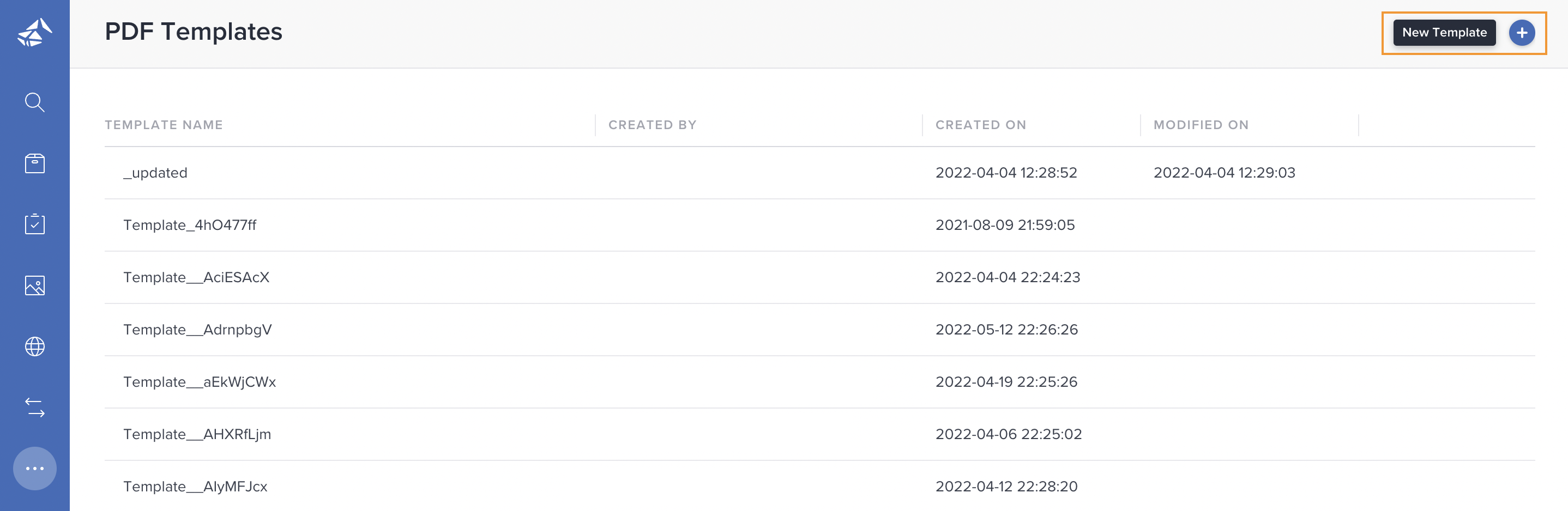Screen dimensions: 1568x511
Task: Select the Template__AlyMFJcx row
Action: coord(819,486)
